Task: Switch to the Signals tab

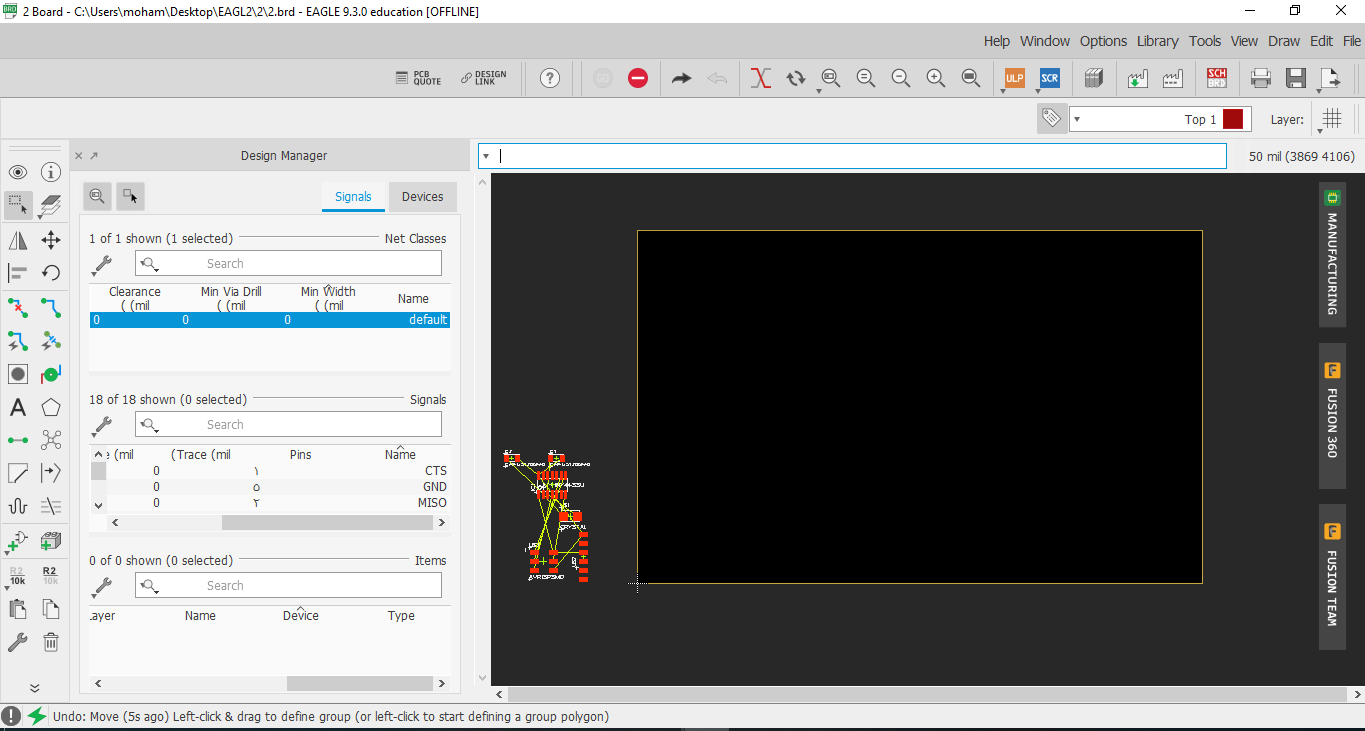Action: tap(353, 197)
